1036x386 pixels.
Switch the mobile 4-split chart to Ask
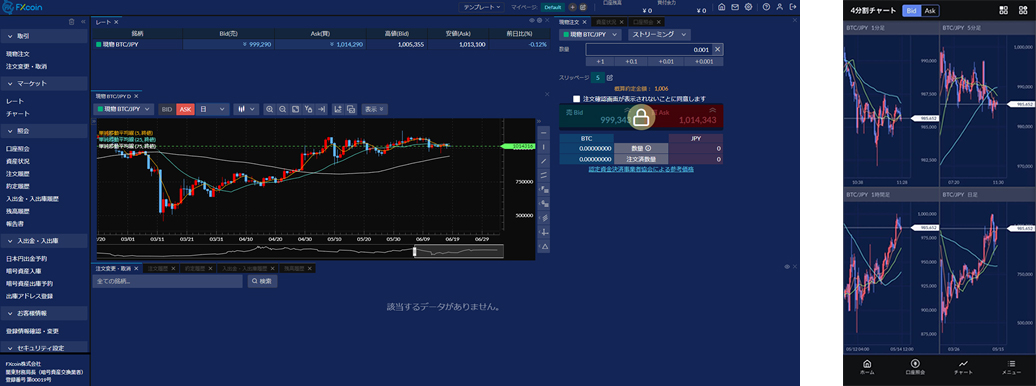coord(930,11)
